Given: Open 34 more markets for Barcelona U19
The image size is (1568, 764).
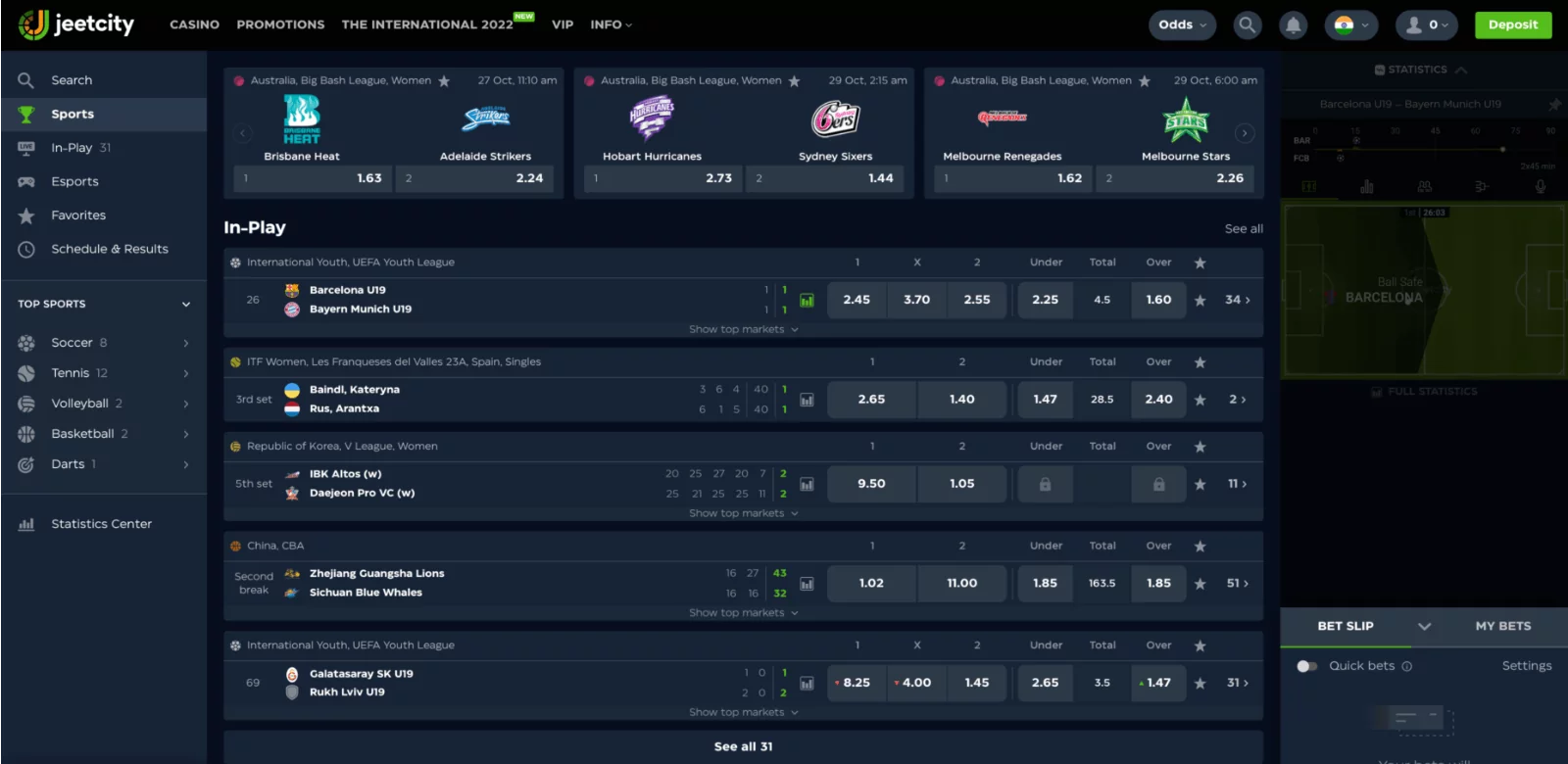Looking at the screenshot, I should (x=1238, y=300).
